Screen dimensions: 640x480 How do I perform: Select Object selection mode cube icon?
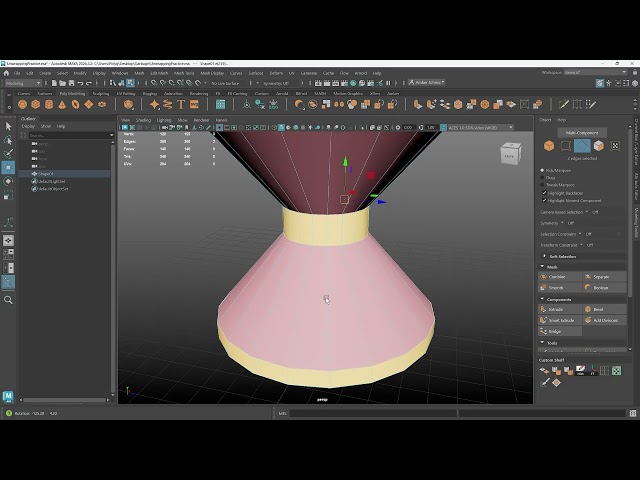(x=549, y=146)
